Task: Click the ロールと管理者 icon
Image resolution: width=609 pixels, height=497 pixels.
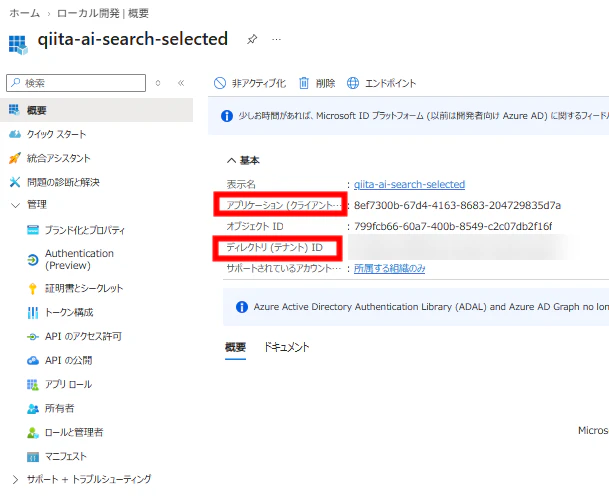Action: pos(33,433)
